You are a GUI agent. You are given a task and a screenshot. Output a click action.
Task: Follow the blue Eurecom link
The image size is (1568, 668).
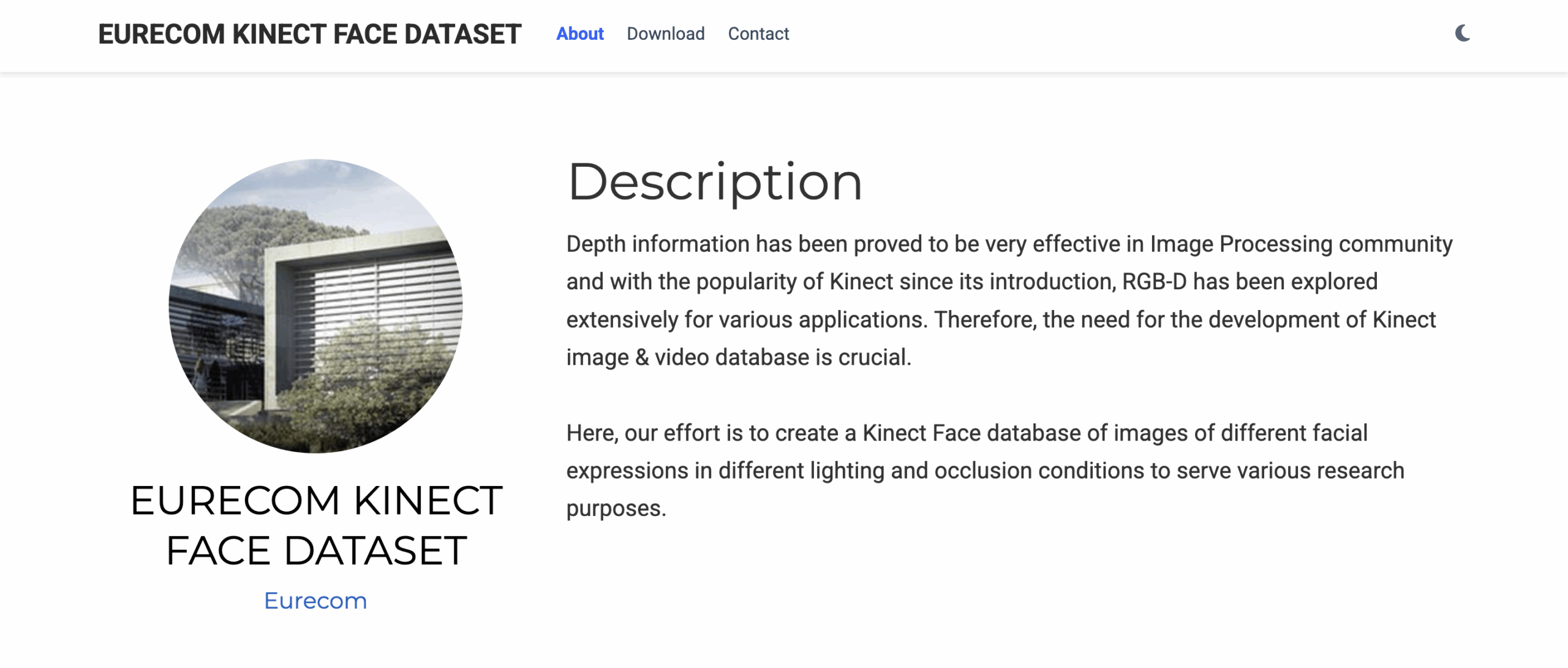coord(315,601)
